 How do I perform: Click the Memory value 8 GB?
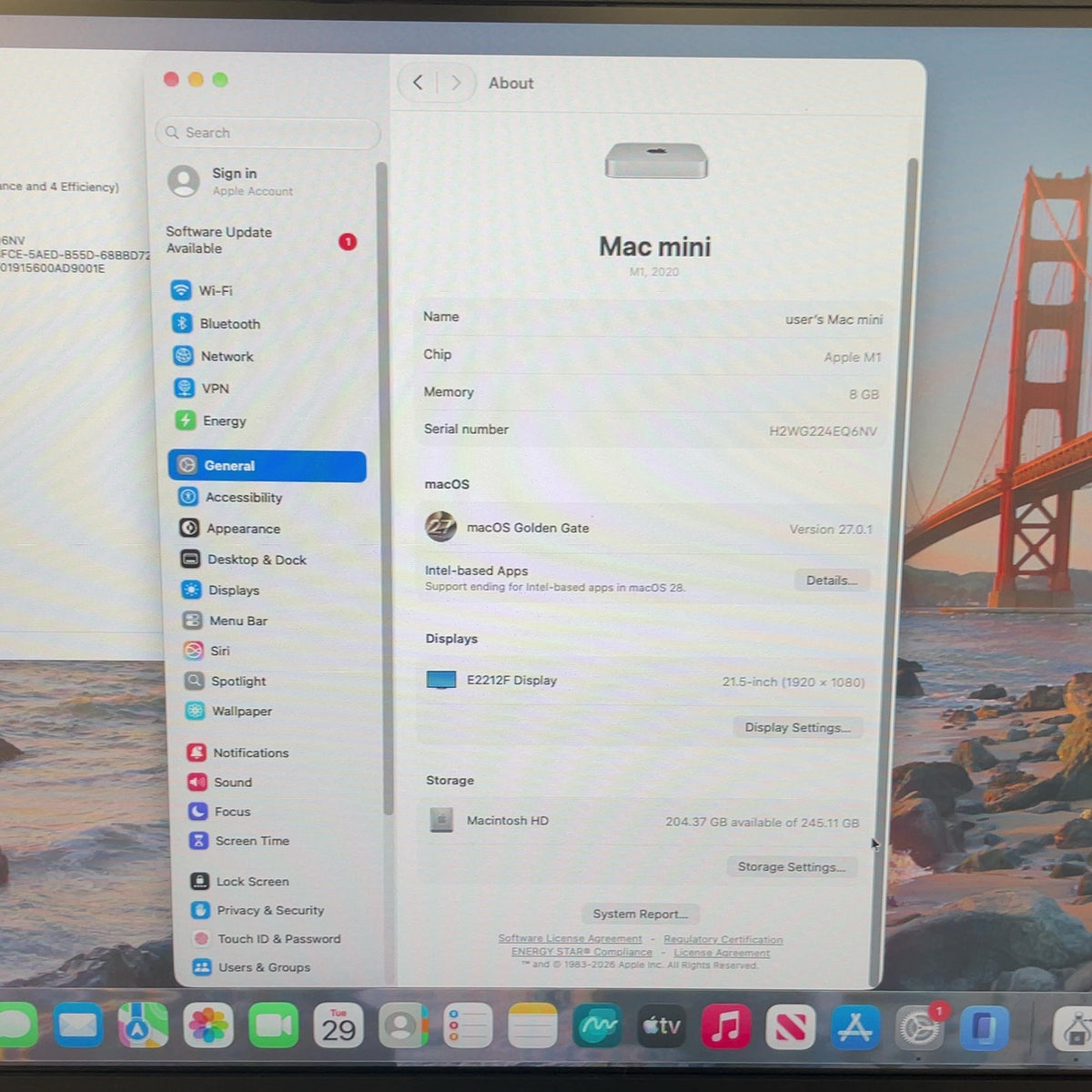(x=864, y=394)
